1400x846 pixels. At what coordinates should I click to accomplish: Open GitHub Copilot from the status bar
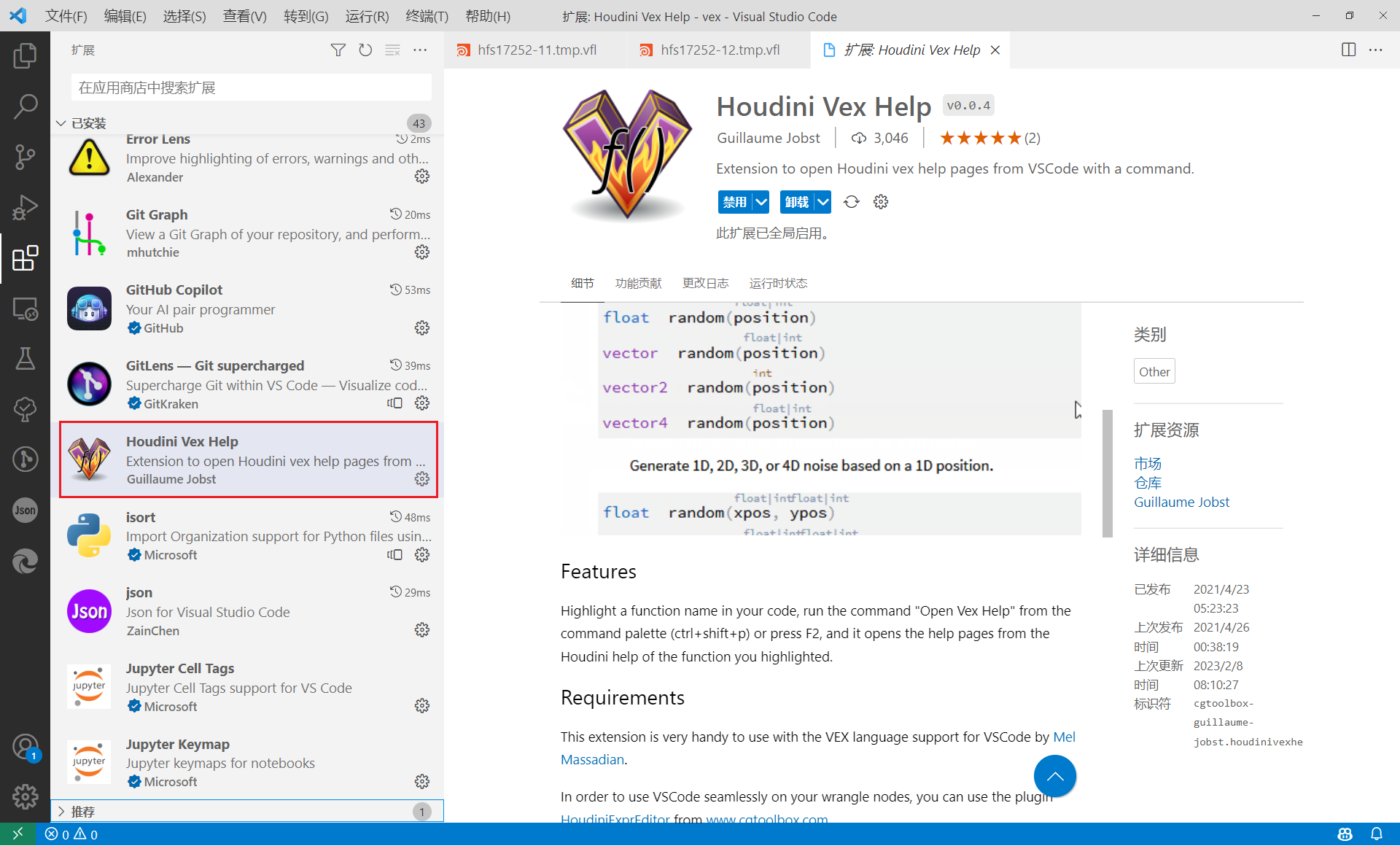[1345, 834]
